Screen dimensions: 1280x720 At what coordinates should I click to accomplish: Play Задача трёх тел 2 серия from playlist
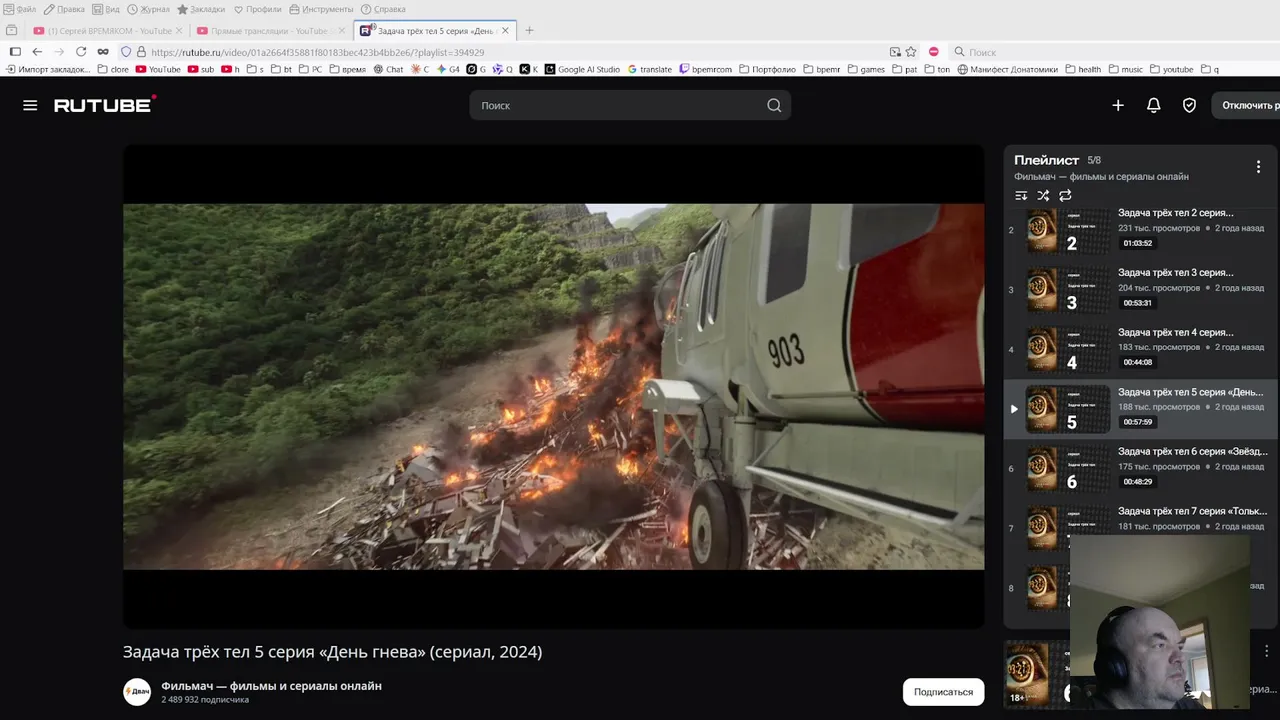tap(1140, 230)
